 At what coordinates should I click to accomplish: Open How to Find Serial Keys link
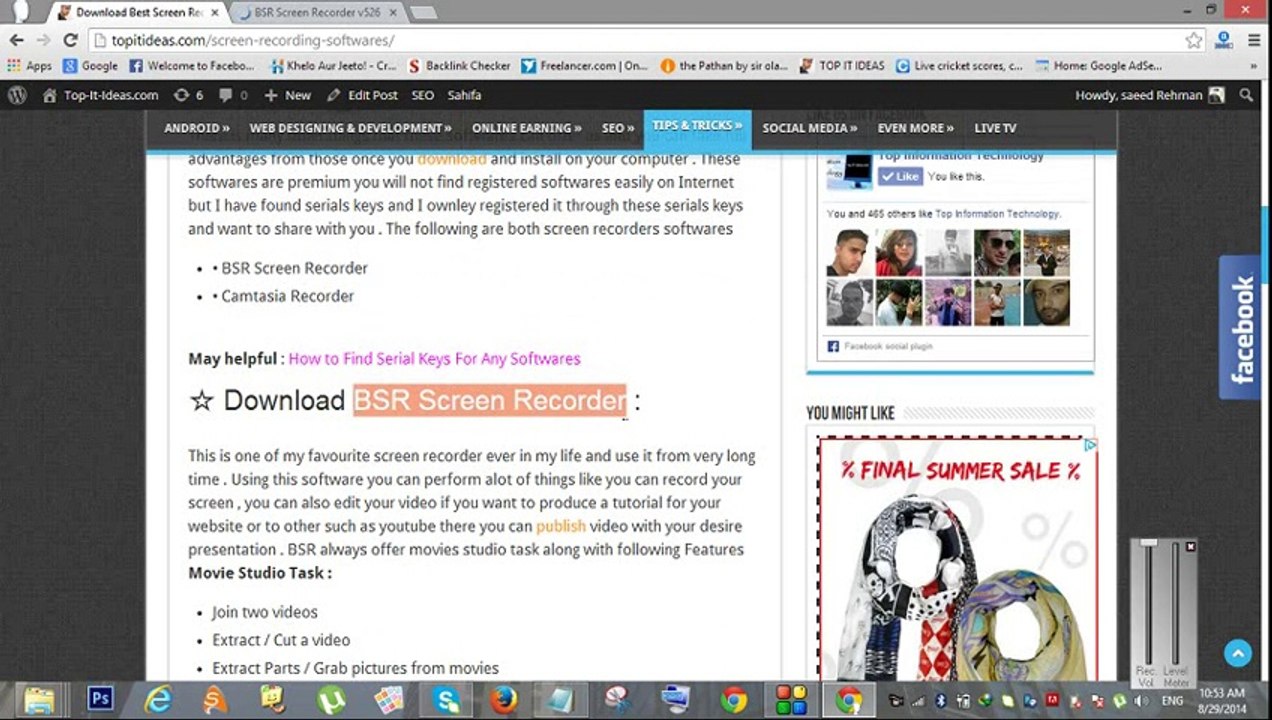coord(434,358)
